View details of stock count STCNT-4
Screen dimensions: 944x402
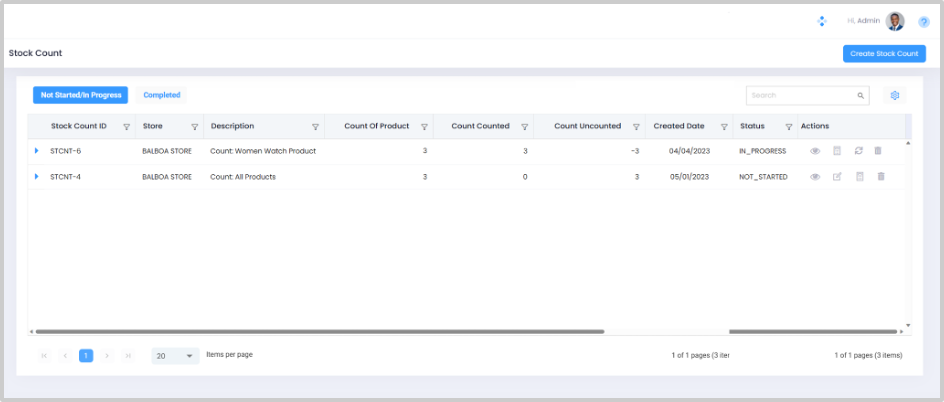815,177
